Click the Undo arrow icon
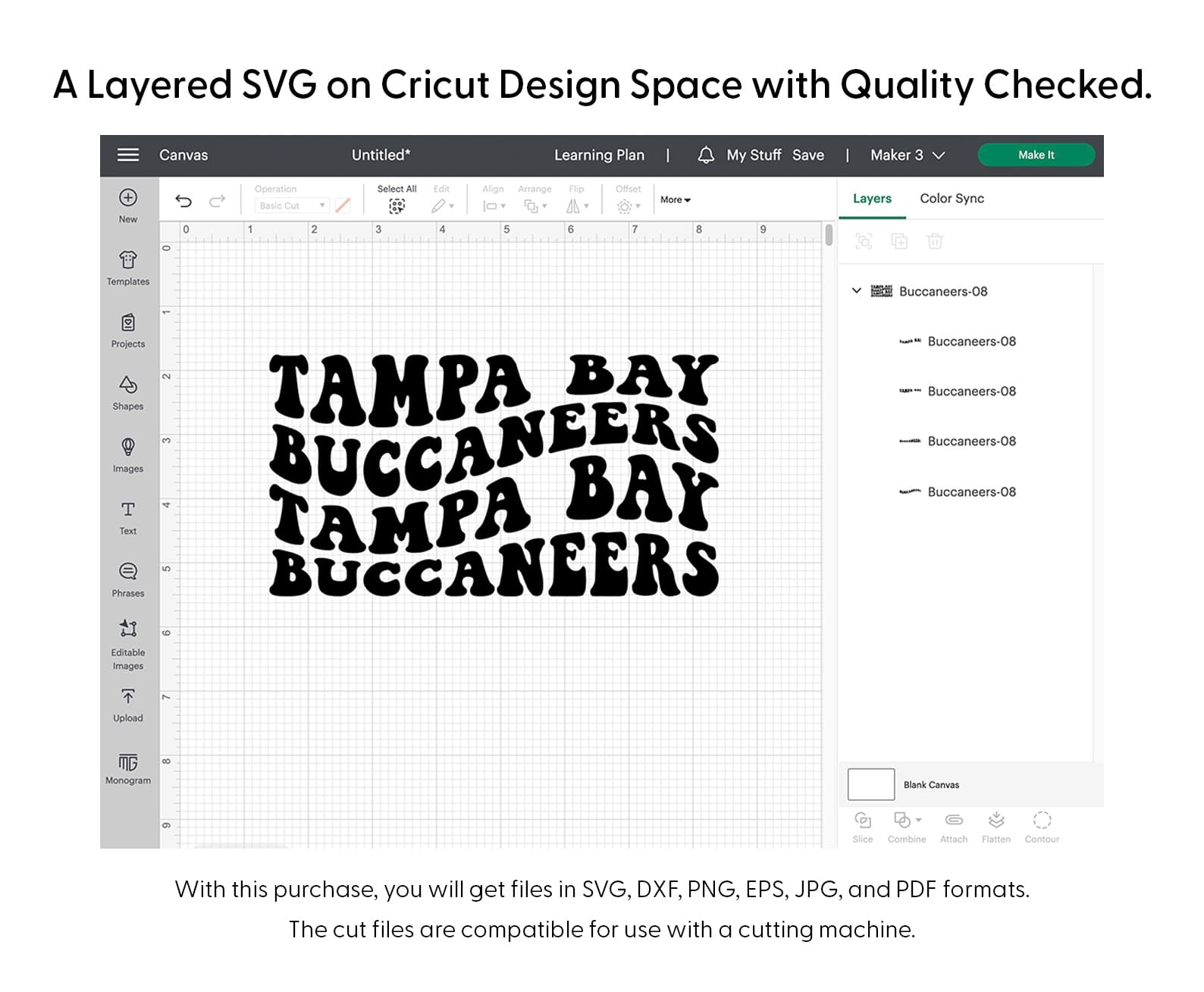The width and height of the screenshot is (1204, 992). click(183, 201)
